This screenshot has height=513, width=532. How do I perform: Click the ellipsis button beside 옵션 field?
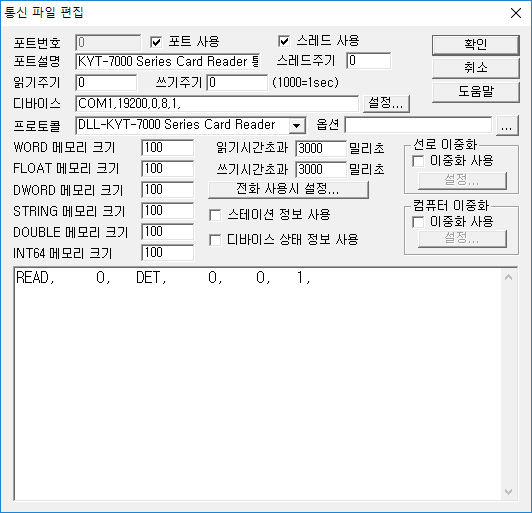[x=507, y=126]
